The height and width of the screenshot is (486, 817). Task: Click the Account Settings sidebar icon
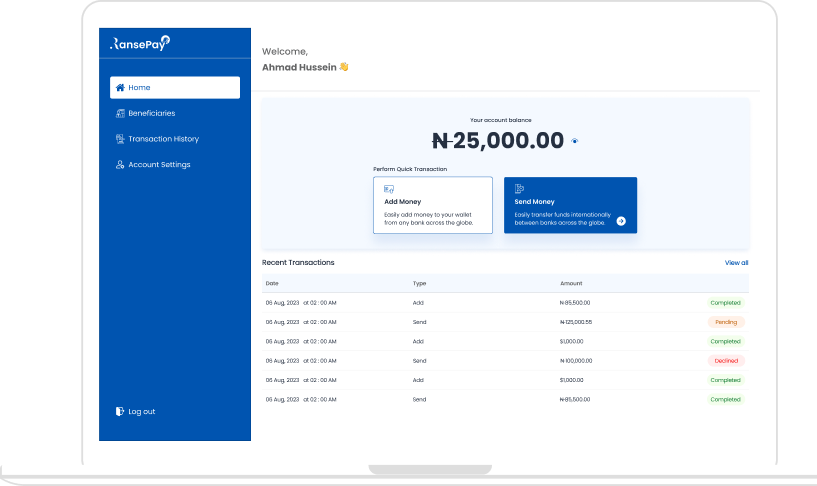[120, 165]
